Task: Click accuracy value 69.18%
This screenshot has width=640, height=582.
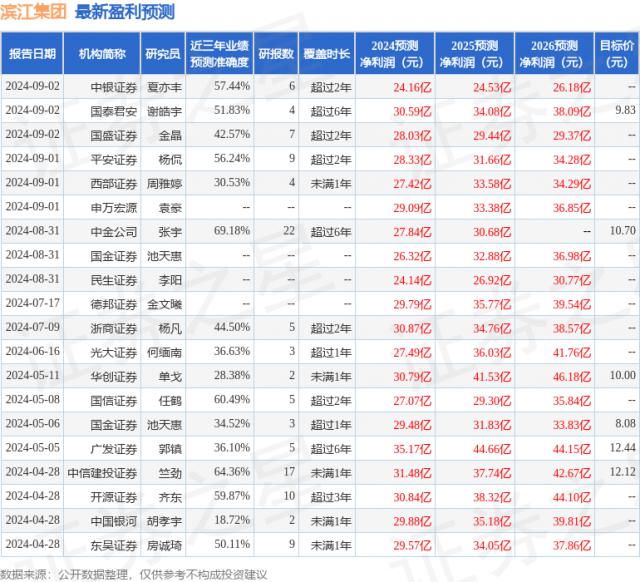Action: [232, 230]
